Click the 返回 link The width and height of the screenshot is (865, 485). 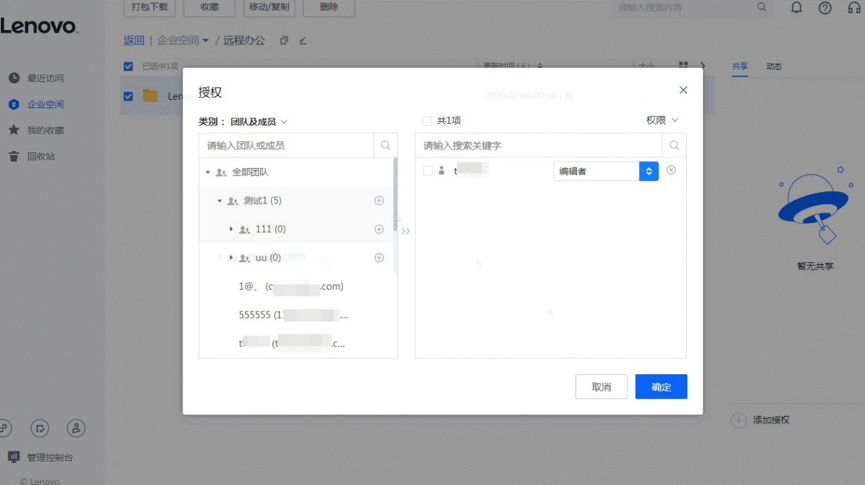[x=134, y=40]
